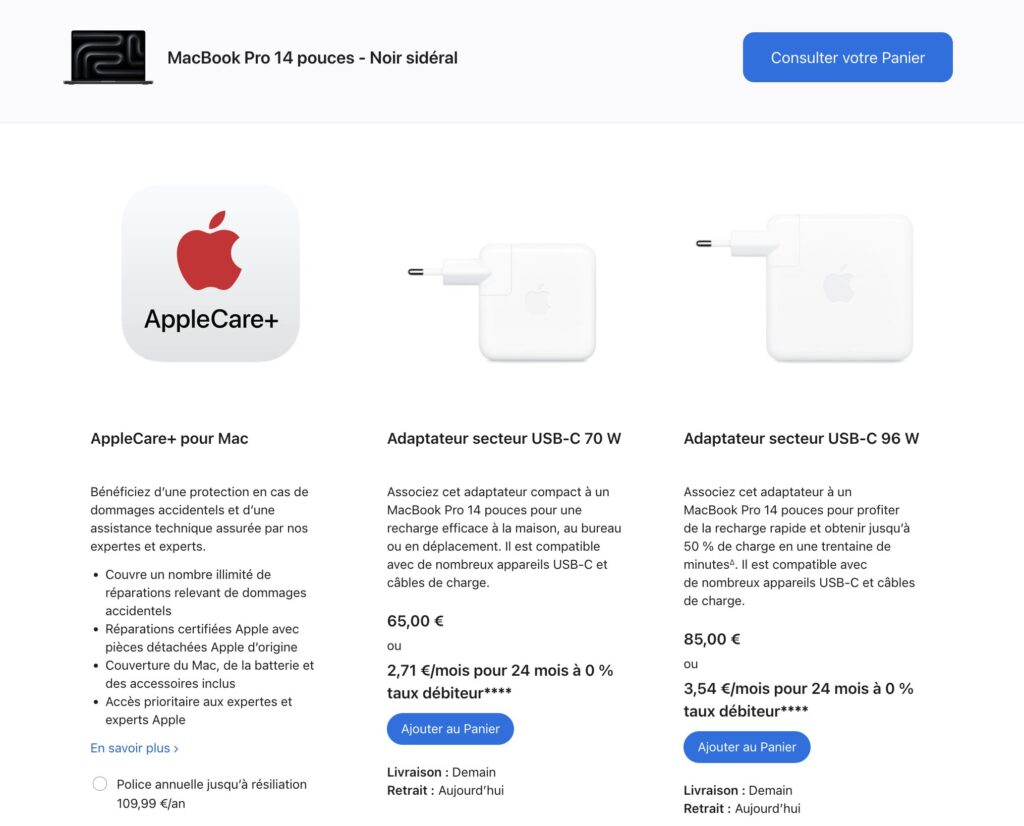Click the 3,54 €/mois financing offer text
The image size is (1024, 826).
(798, 699)
